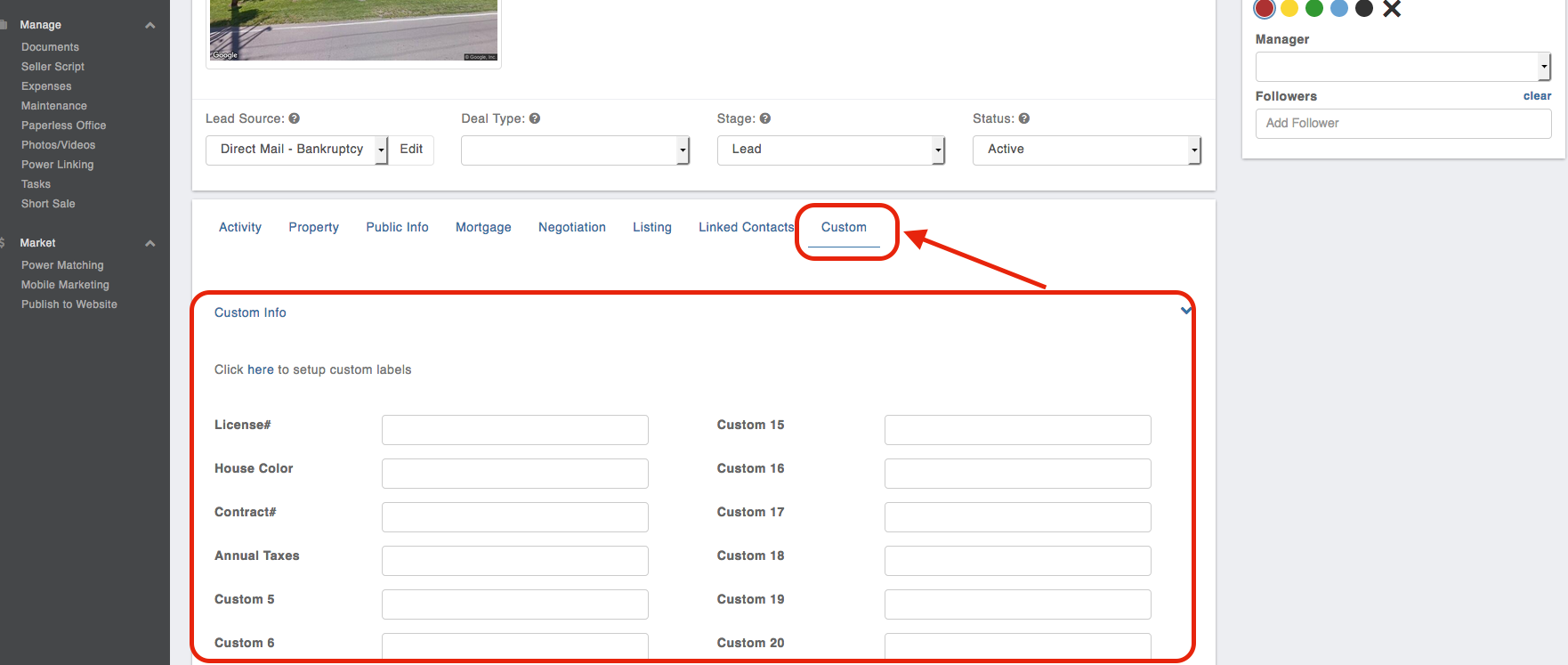The image size is (1568, 665).
Task: Switch to the Property tab
Action: [x=313, y=227]
